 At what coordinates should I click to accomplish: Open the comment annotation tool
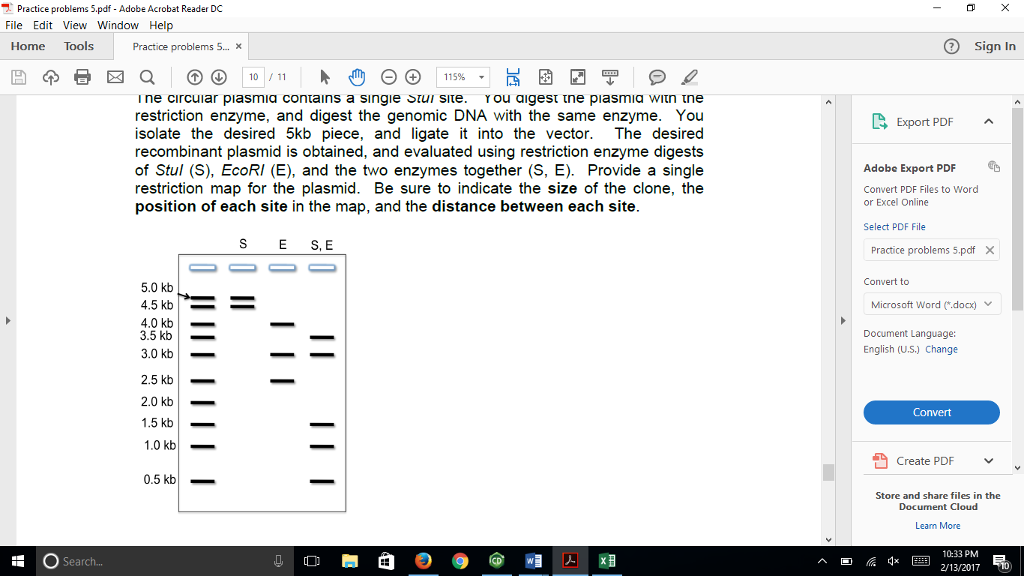[x=658, y=76]
